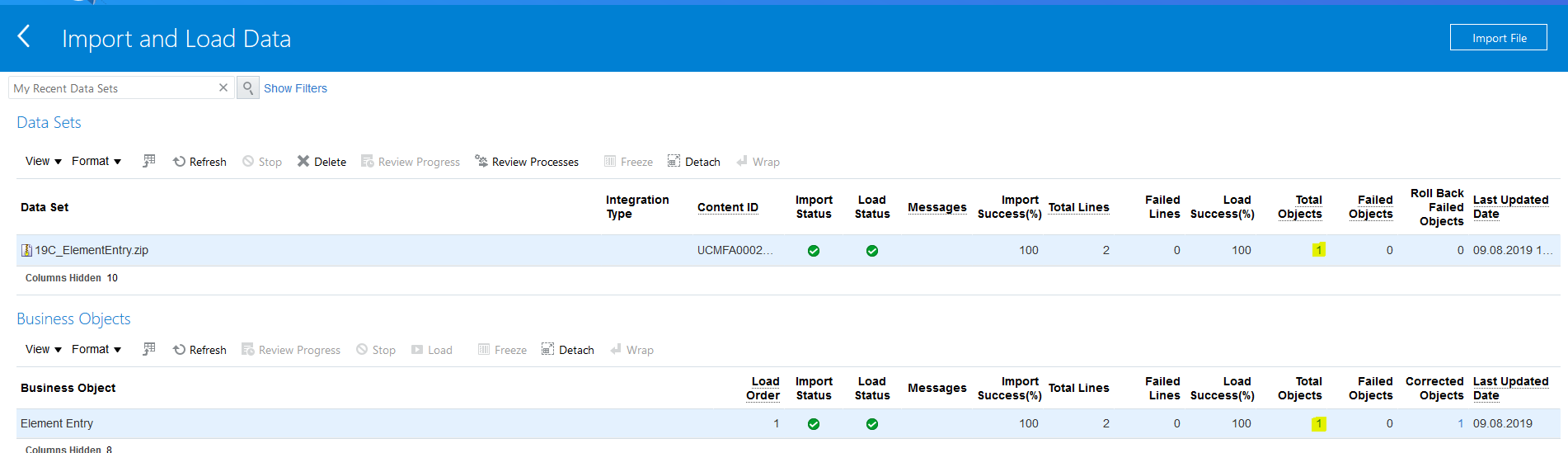Clear the My Recent Data Sets search
This screenshot has width=1568, height=453.
click(x=223, y=87)
